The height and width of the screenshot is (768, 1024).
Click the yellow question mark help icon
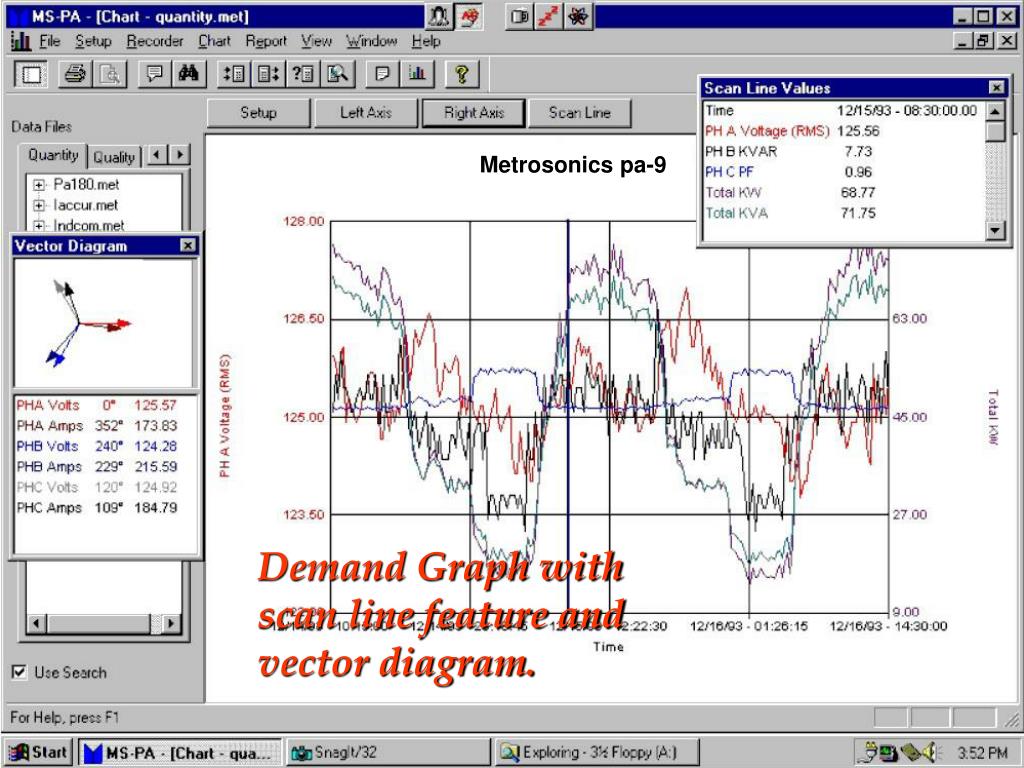tap(462, 74)
